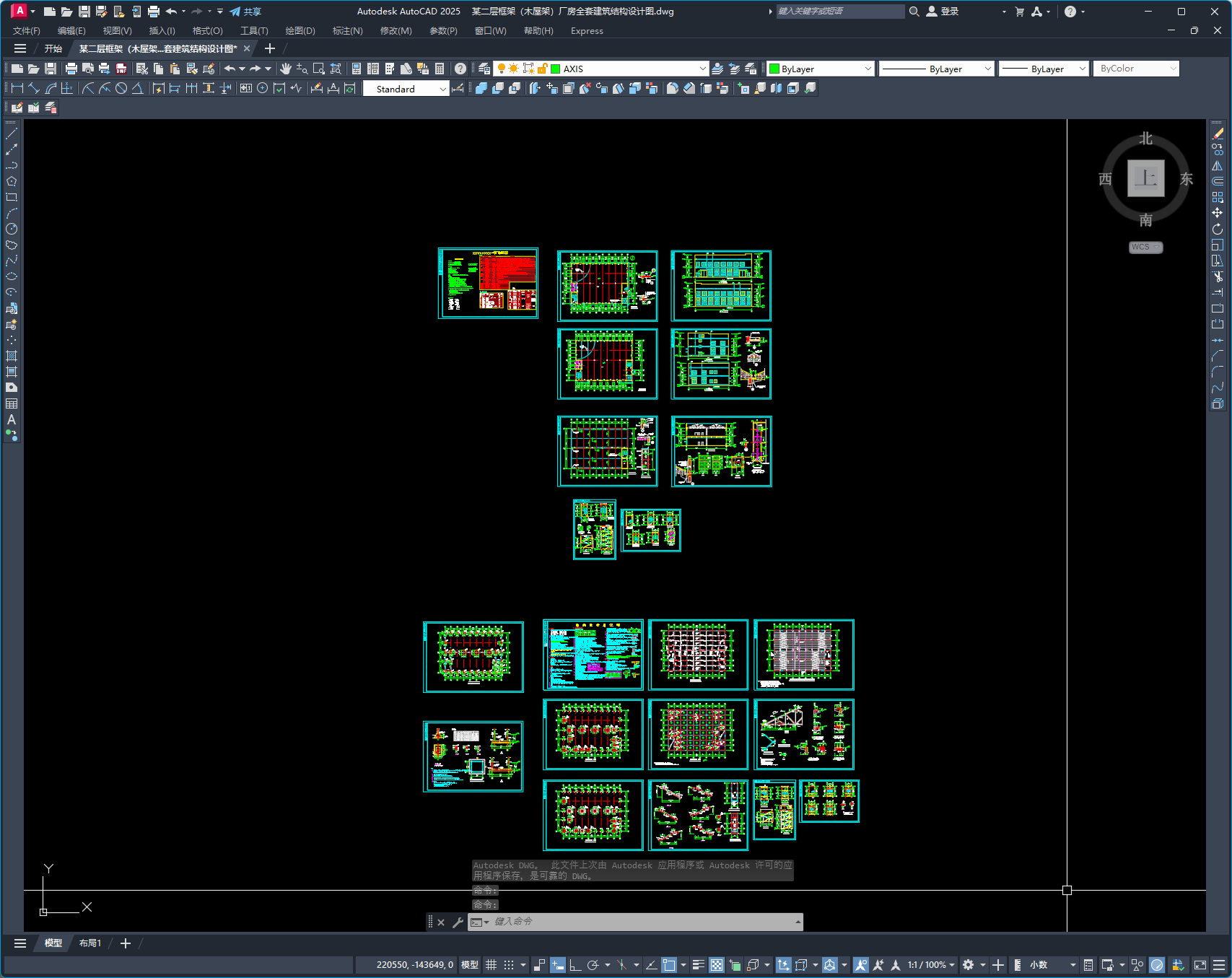
Task: Click the Move modify tool
Action: 1218,213
